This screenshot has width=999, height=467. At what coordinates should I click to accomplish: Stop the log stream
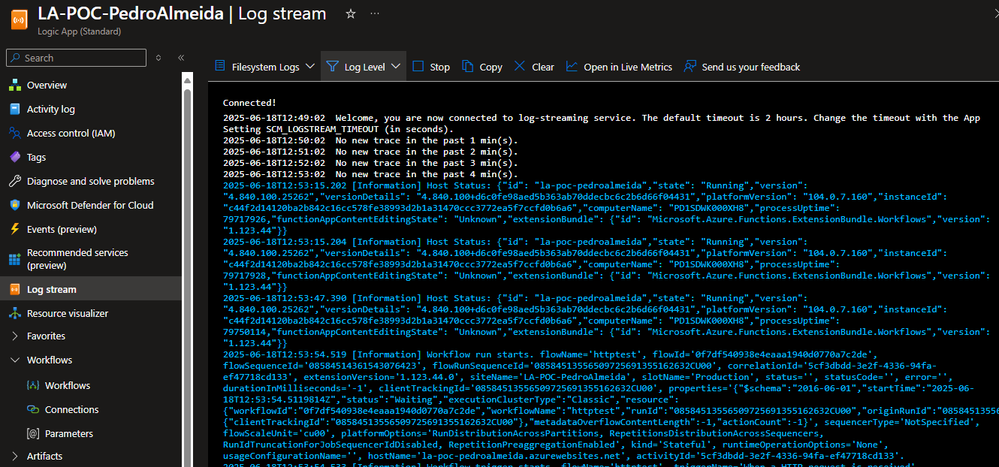431,66
